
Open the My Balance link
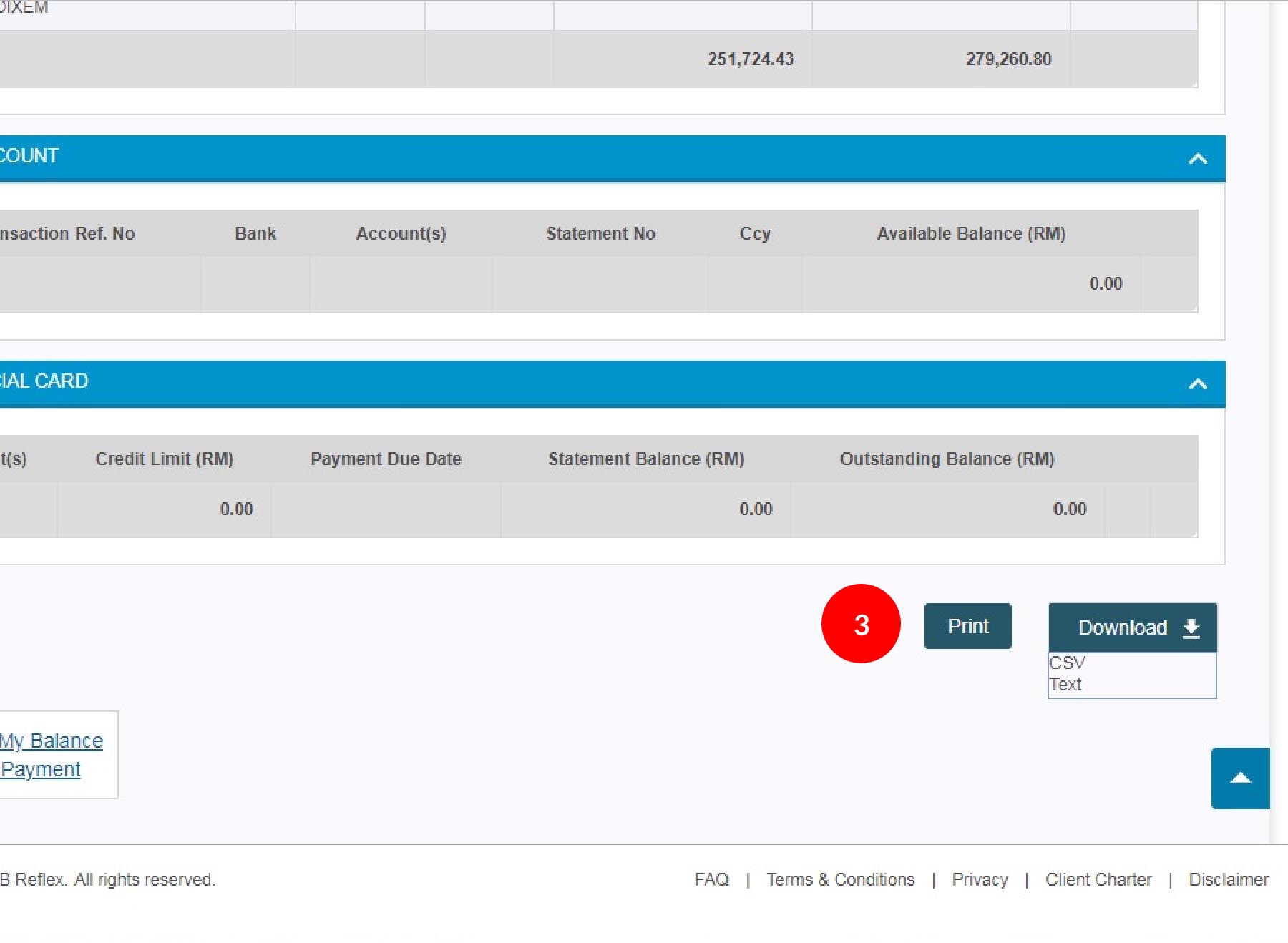point(52,741)
